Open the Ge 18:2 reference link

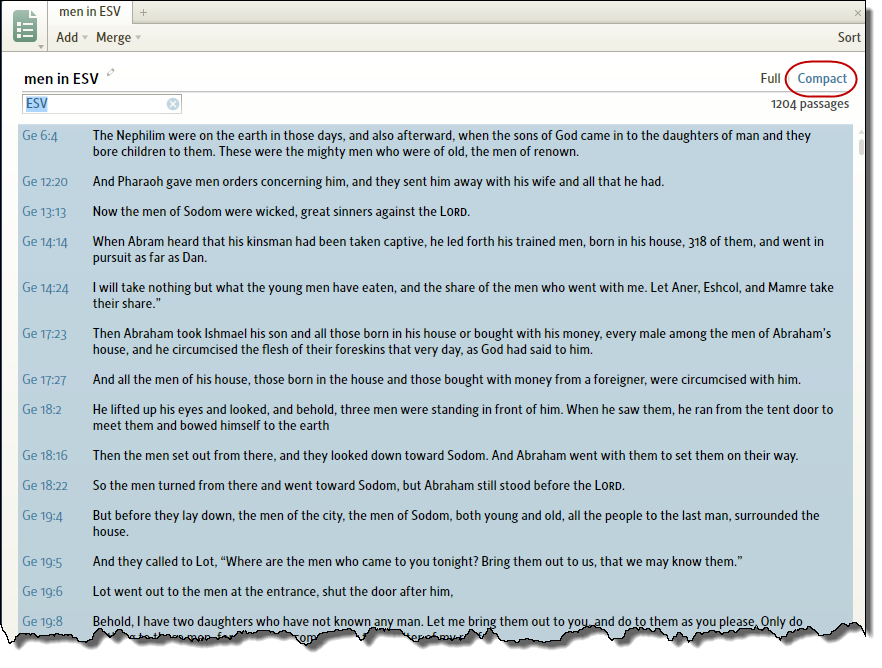tap(42, 410)
